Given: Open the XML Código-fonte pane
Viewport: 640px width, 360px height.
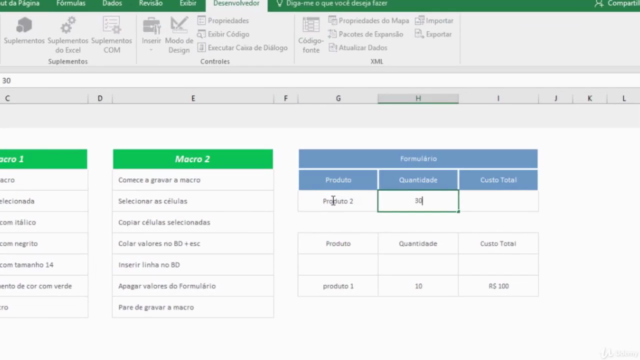Looking at the screenshot, I should pyautogui.click(x=311, y=35).
